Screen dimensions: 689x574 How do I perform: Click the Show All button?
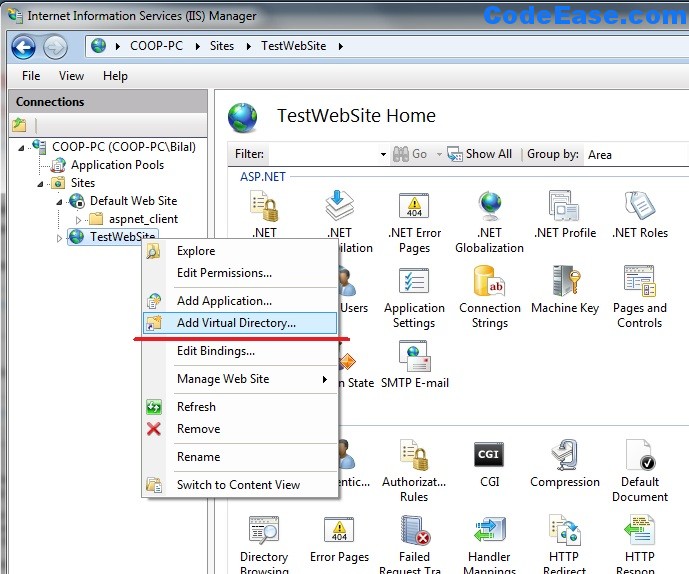click(479, 154)
